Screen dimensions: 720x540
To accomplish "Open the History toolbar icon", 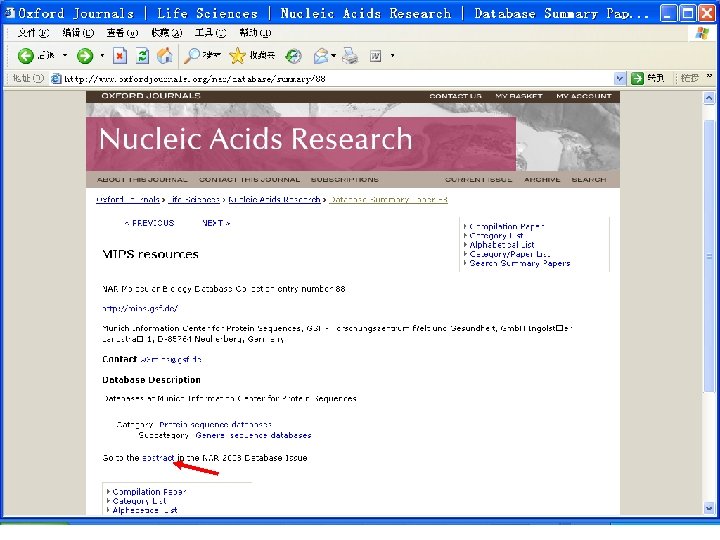I will coord(293,56).
